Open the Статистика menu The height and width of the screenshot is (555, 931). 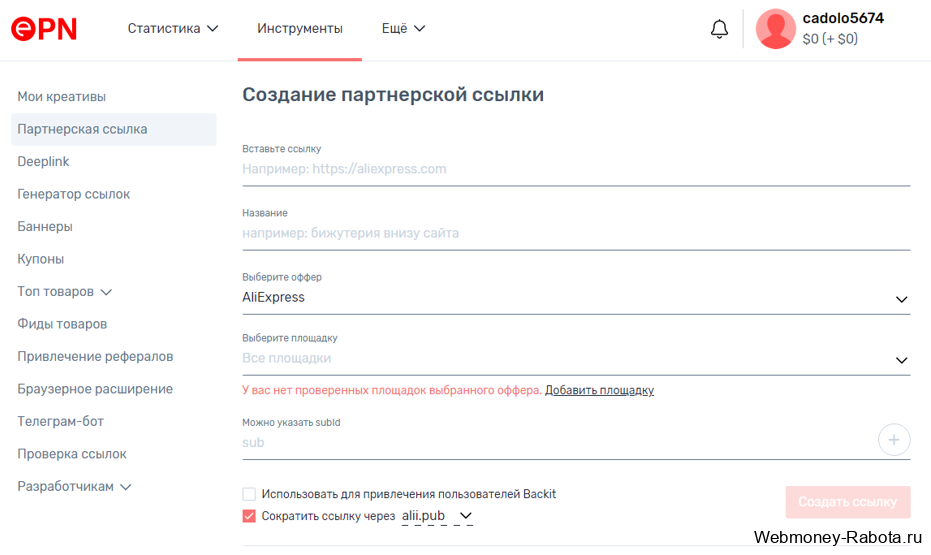coord(173,28)
